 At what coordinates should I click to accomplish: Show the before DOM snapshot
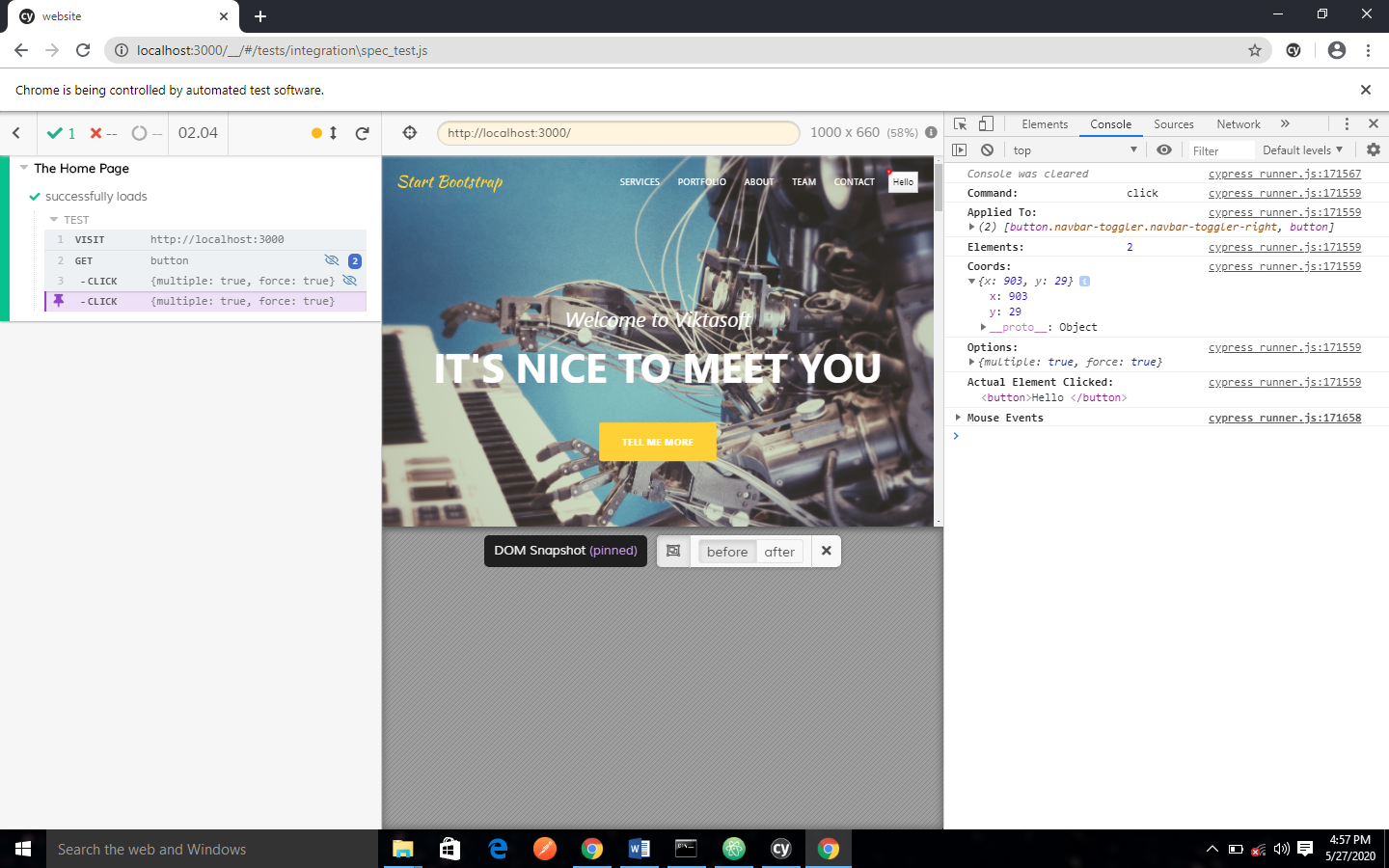click(x=727, y=552)
